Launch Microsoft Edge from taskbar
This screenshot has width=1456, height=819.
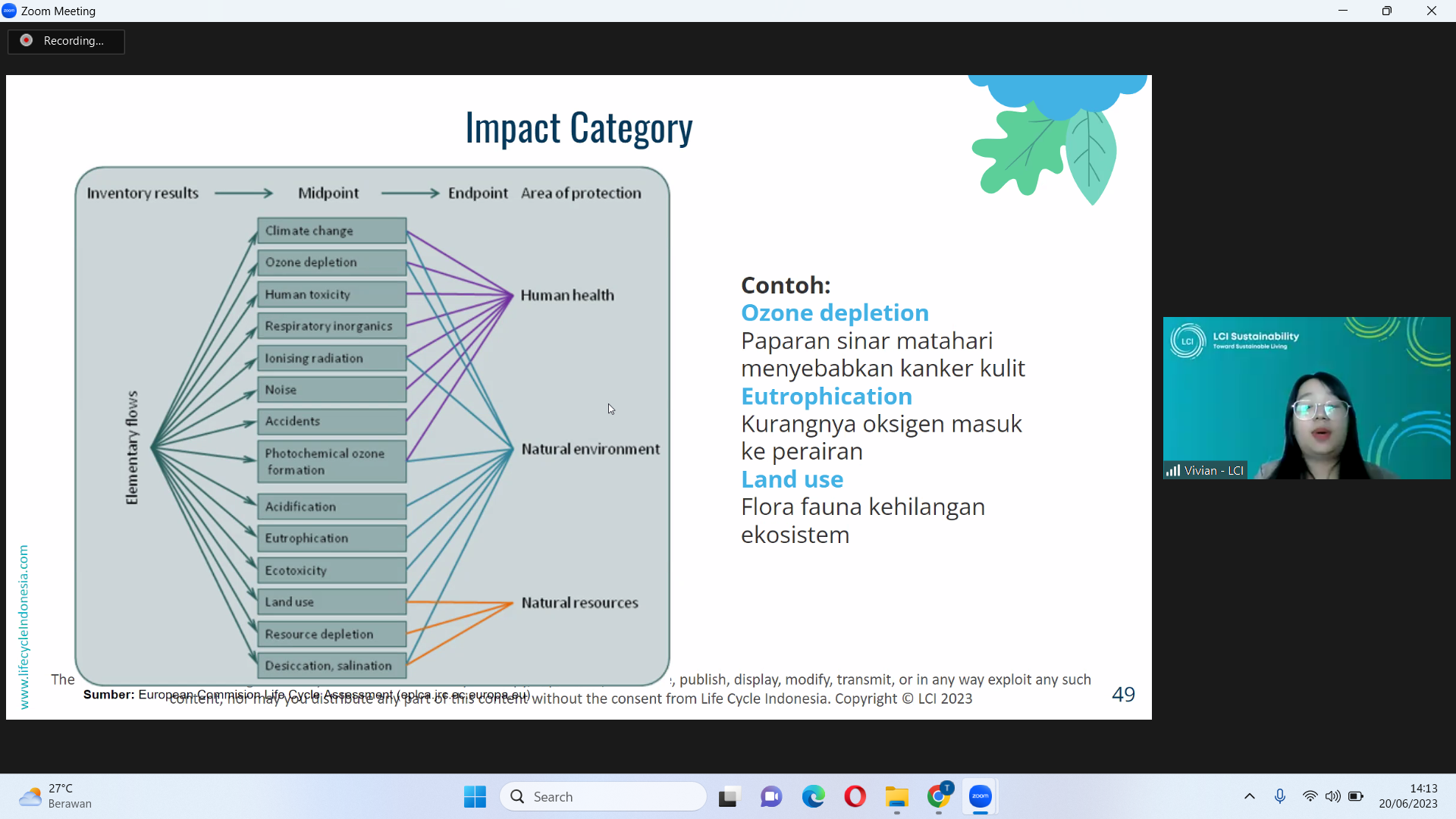pyautogui.click(x=814, y=797)
